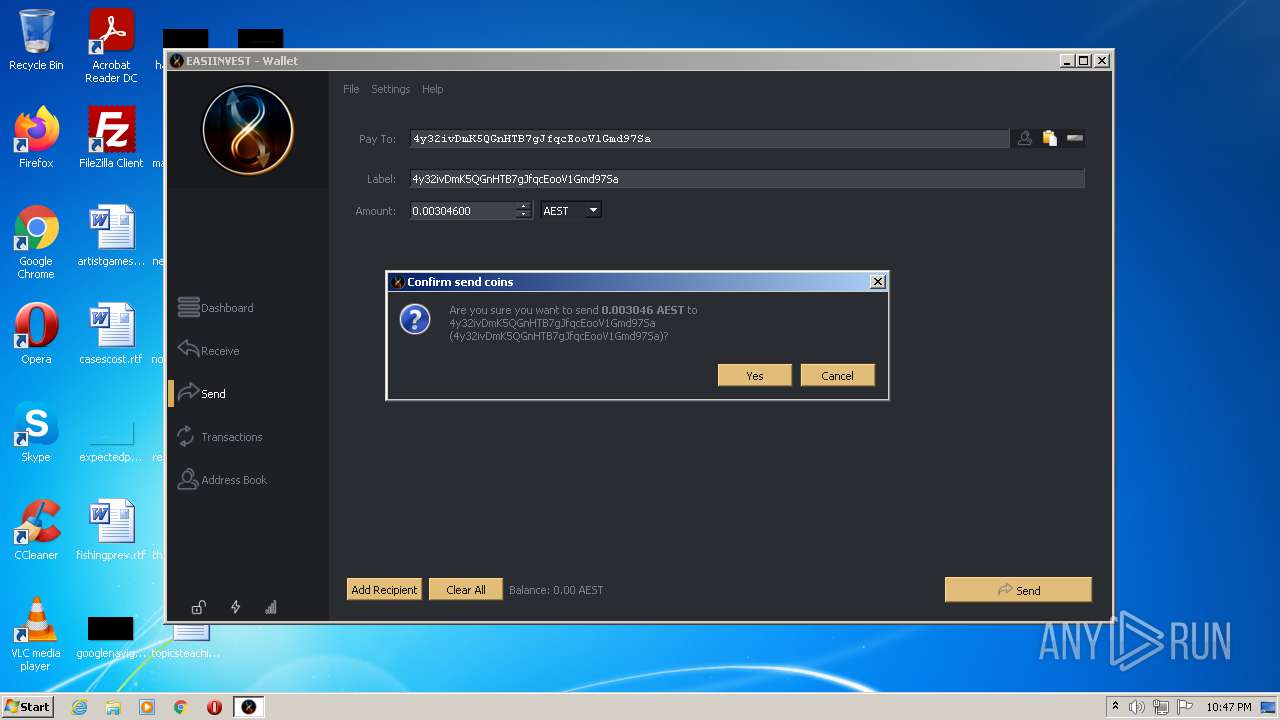1280x720 pixels.
Task: Open Opera from the taskbar
Action: tap(214, 707)
